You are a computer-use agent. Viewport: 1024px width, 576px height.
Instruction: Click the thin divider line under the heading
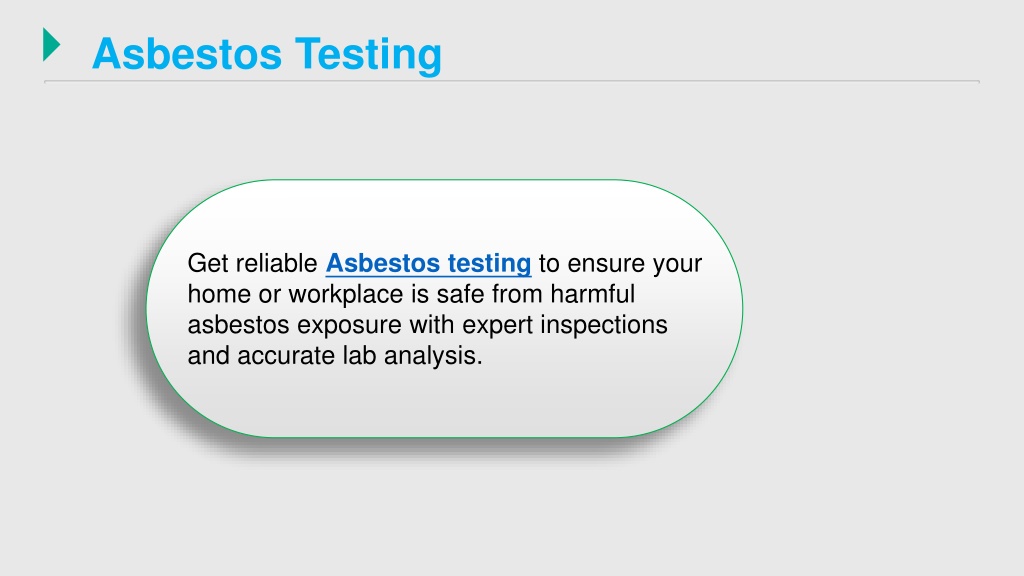pos(512,82)
